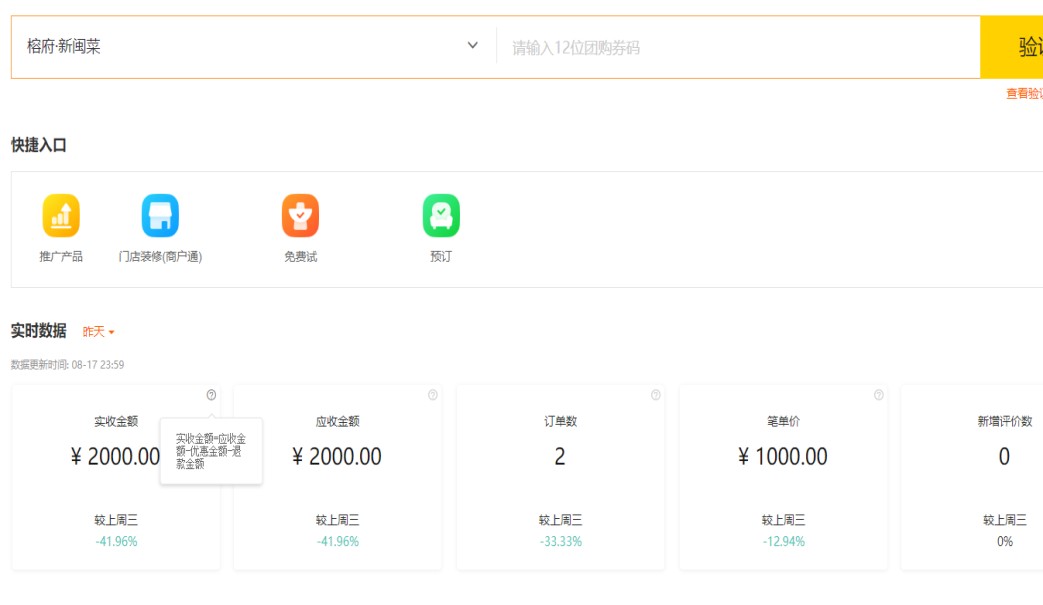This screenshot has width=1043, height=605.
Task: Open the 预订 reservation icon
Action: (x=441, y=216)
